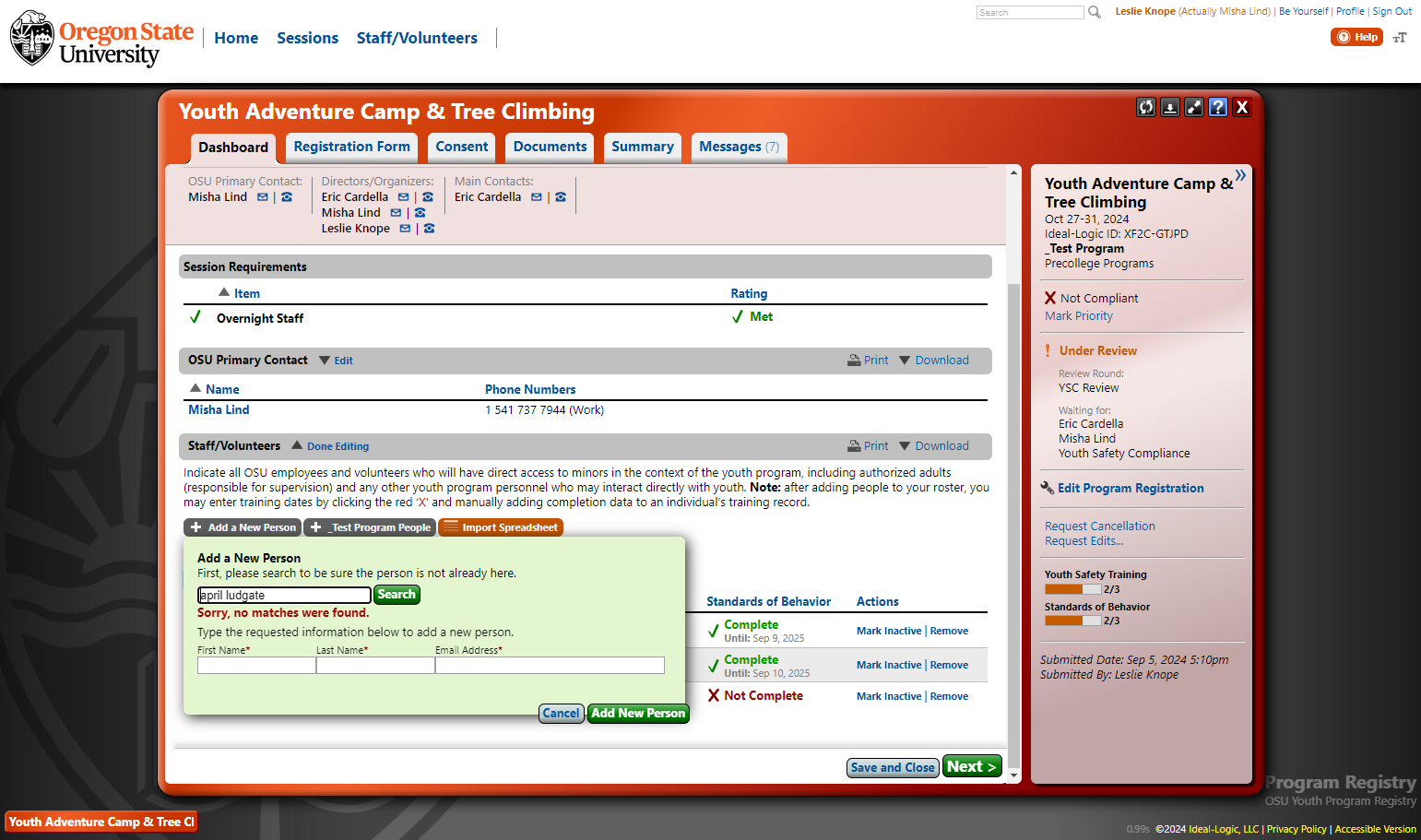1421x840 pixels.
Task: Cancel the Add a New Person form
Action: click(561, 714)
